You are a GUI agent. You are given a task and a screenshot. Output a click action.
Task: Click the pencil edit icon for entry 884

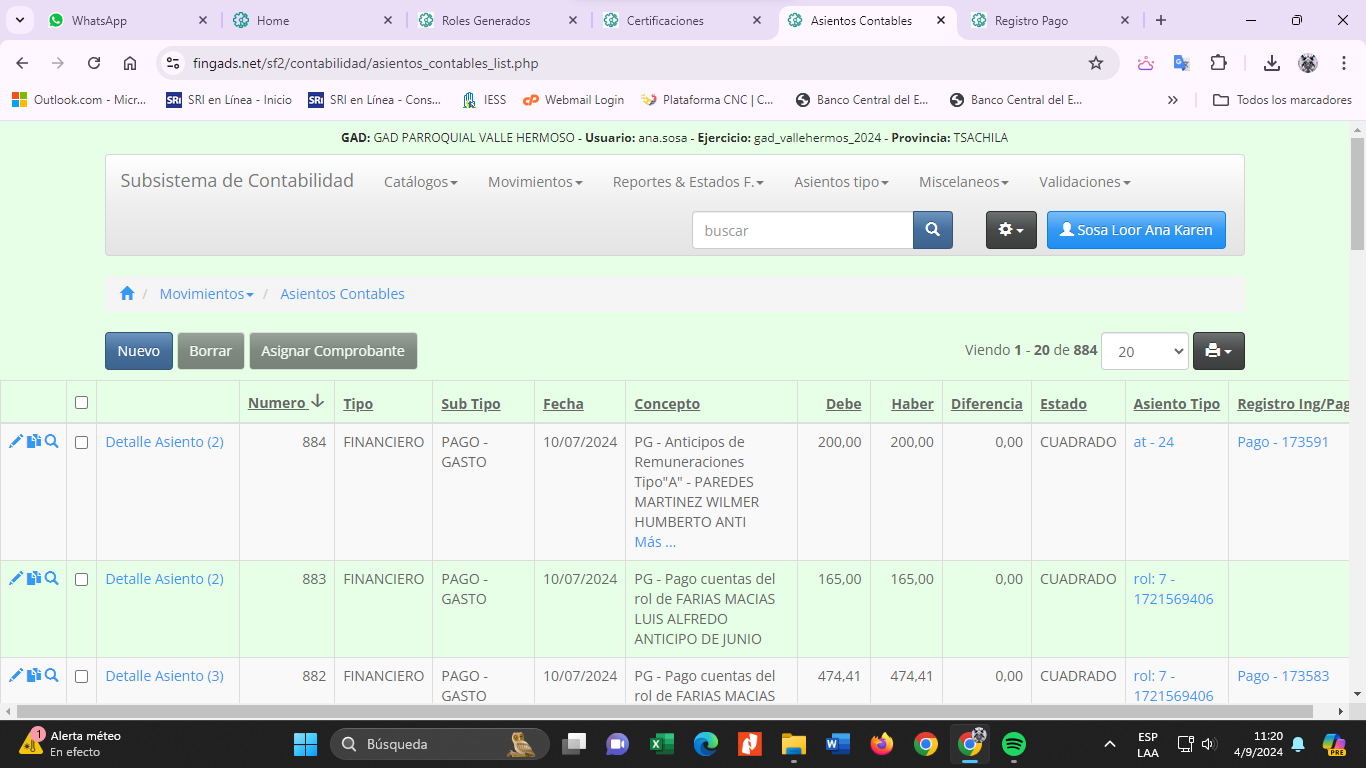pyautogui.click(x=15, y=441)
